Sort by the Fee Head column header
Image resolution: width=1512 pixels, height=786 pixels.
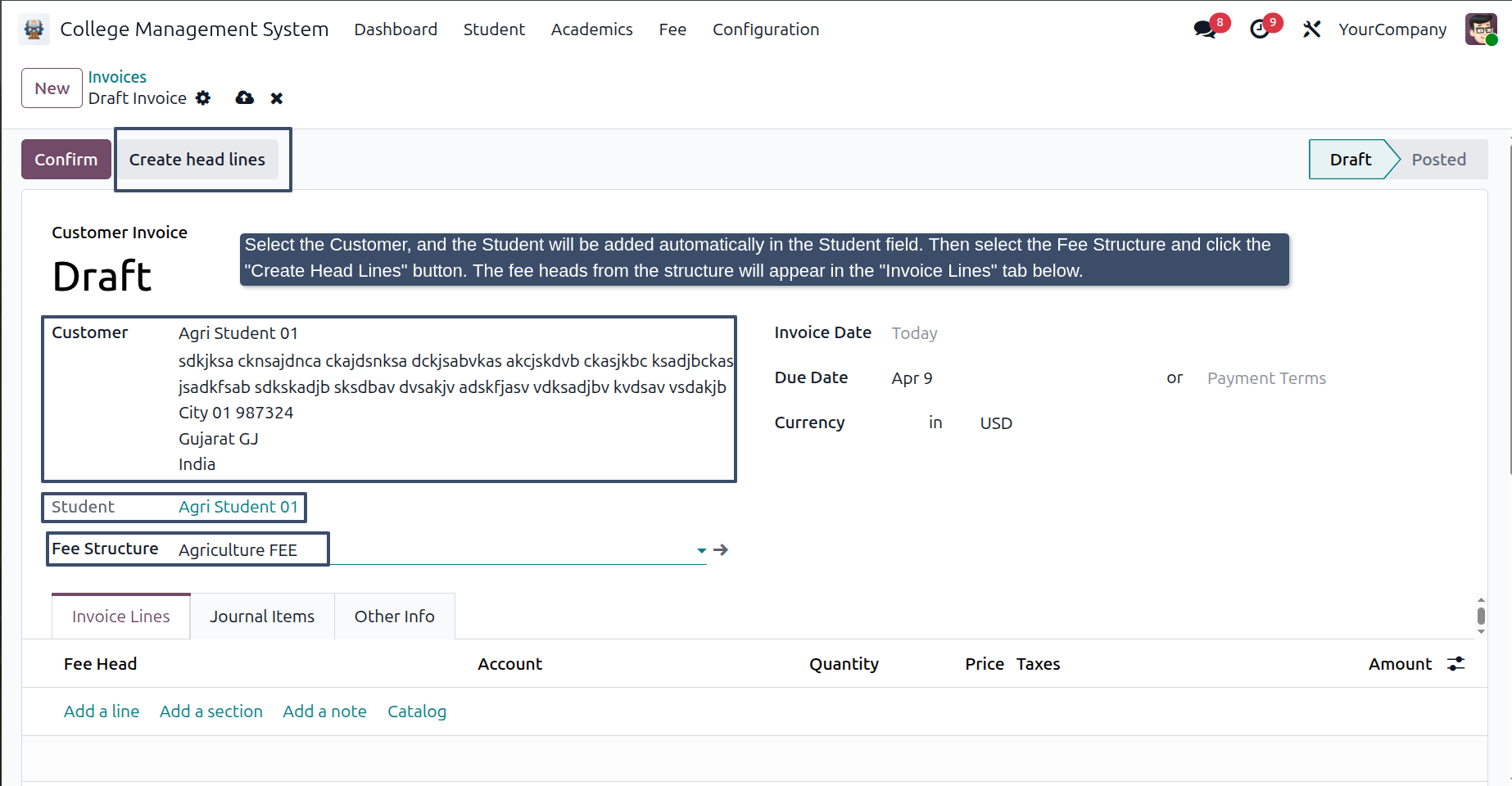pyautogui.click(x=101, y=664)
